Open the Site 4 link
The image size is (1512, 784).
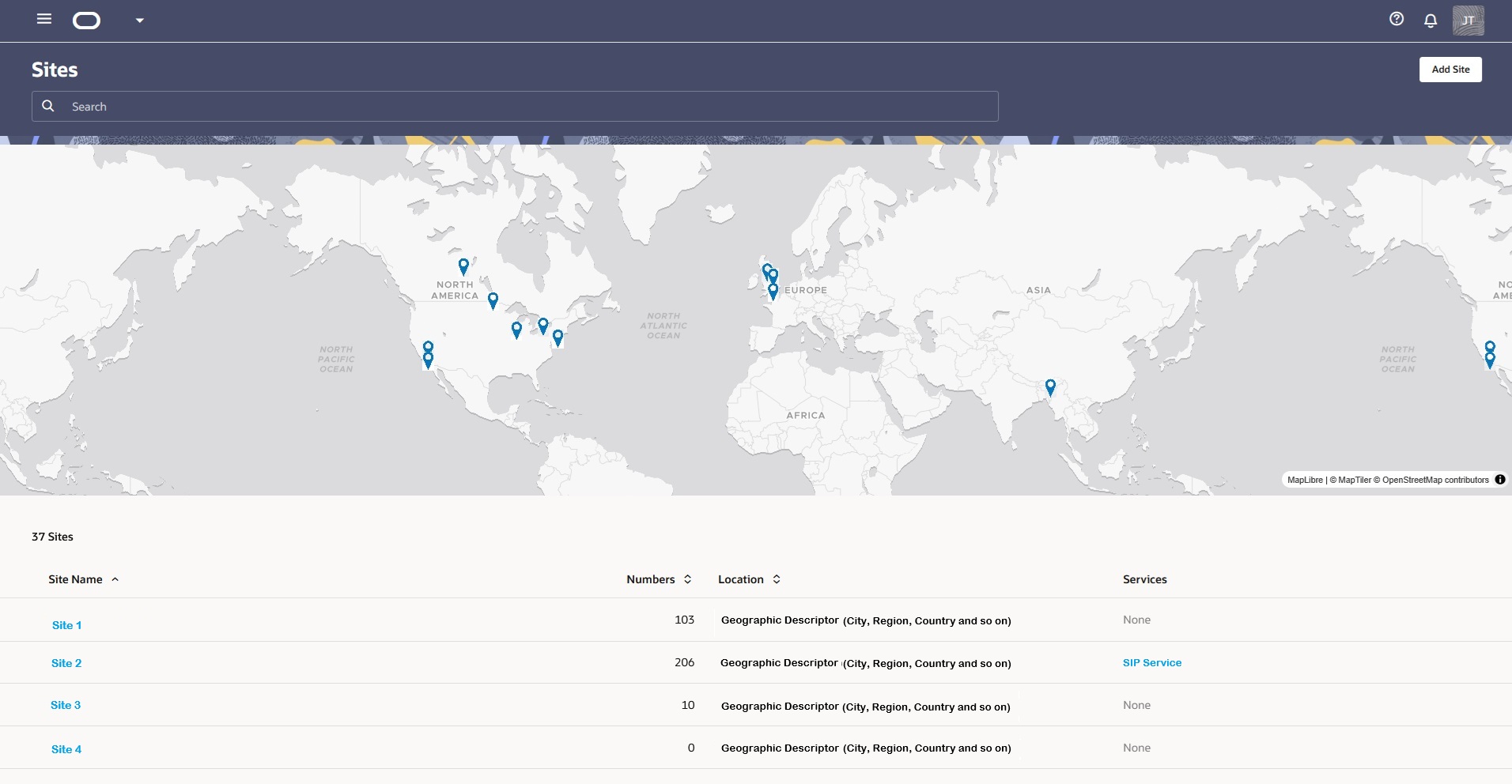[x=66, y=749]
